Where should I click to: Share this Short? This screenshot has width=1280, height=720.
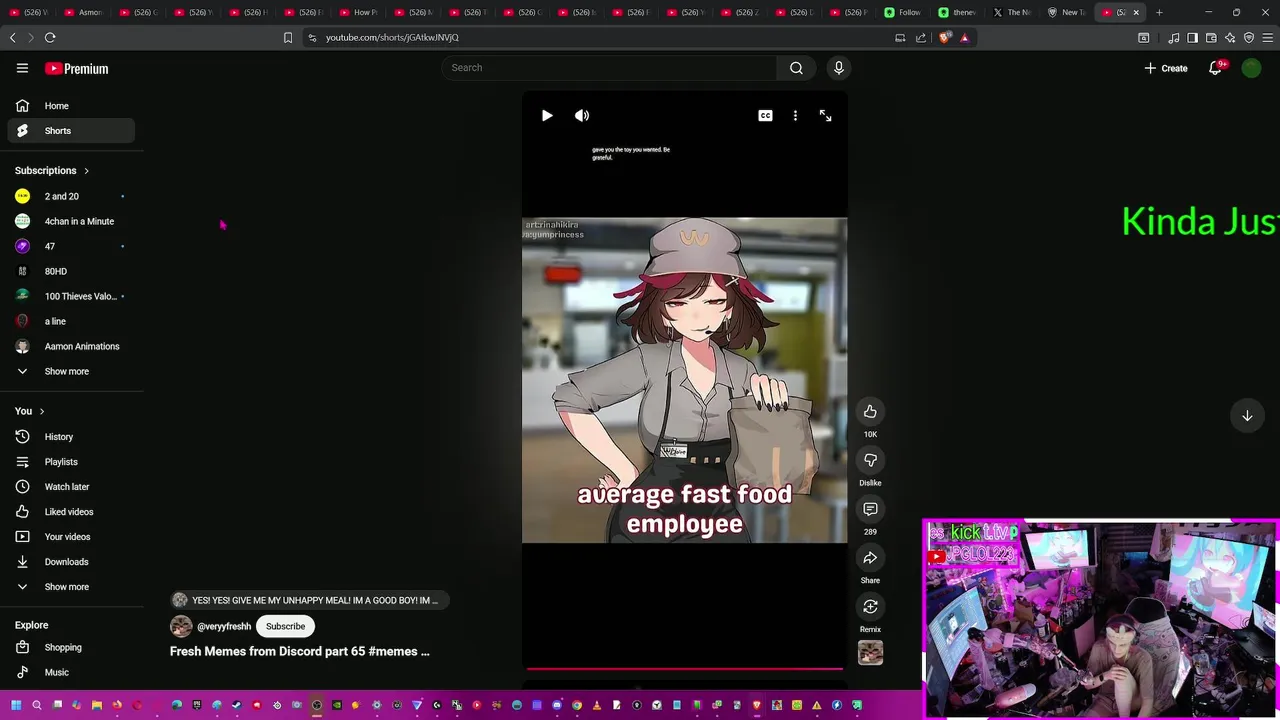(870, 558)
